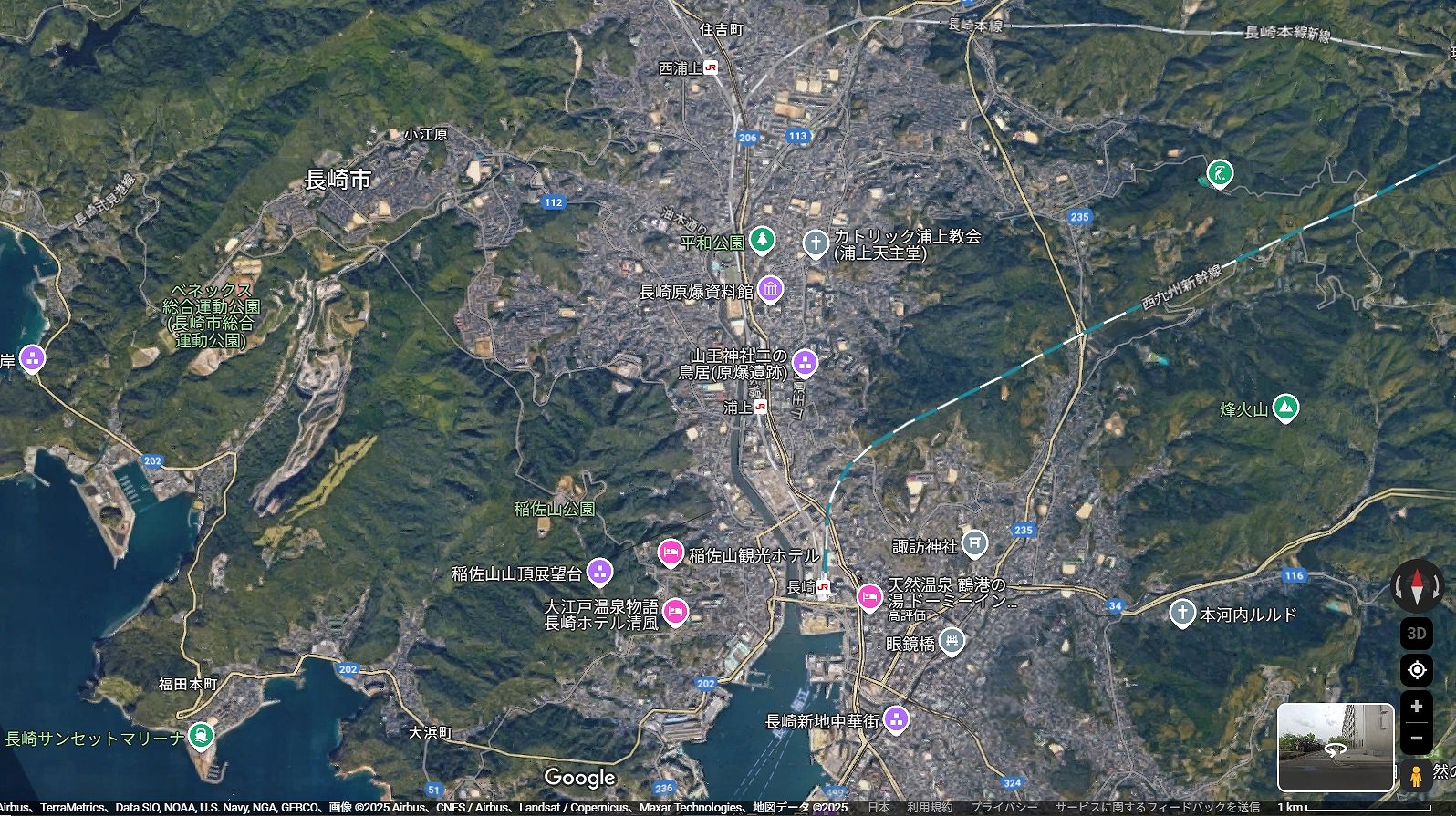Click the route 34 road shield
The height and width of the screenshot is (816, 1456).
click(1115, 605)
